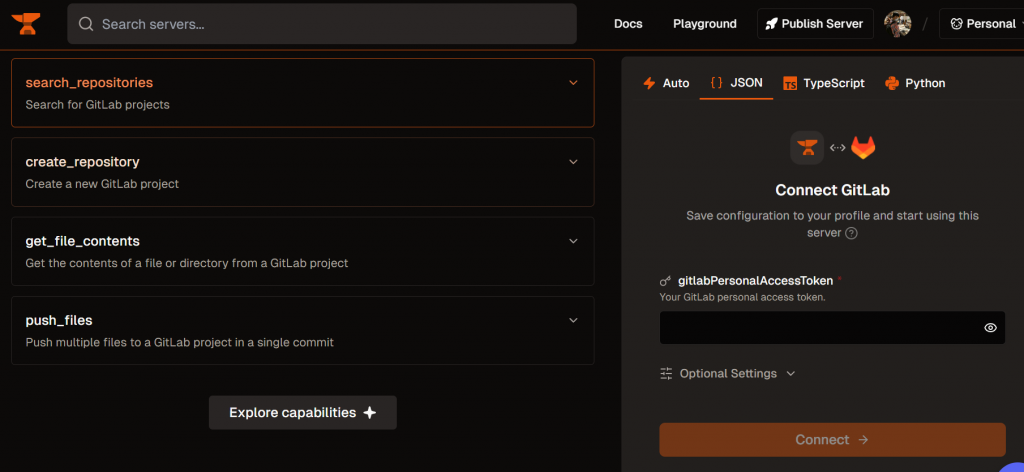Click the panda icon beside Personal
The image size is (1024, 472).
956,24
